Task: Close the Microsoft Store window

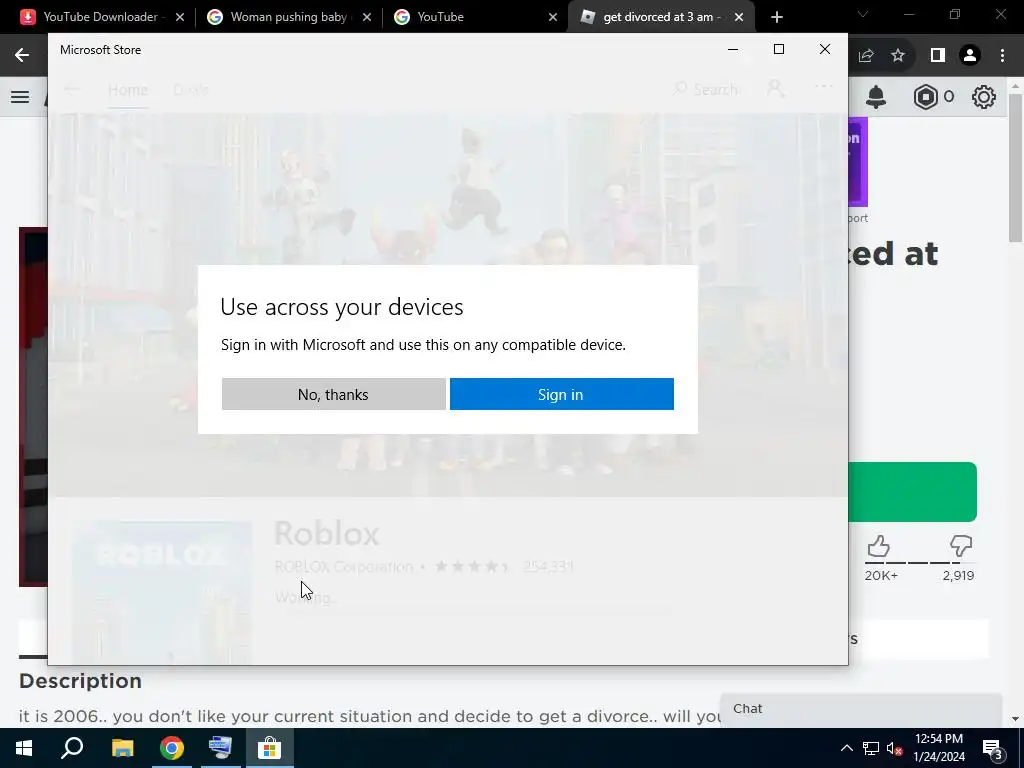Action: (825, 50)
